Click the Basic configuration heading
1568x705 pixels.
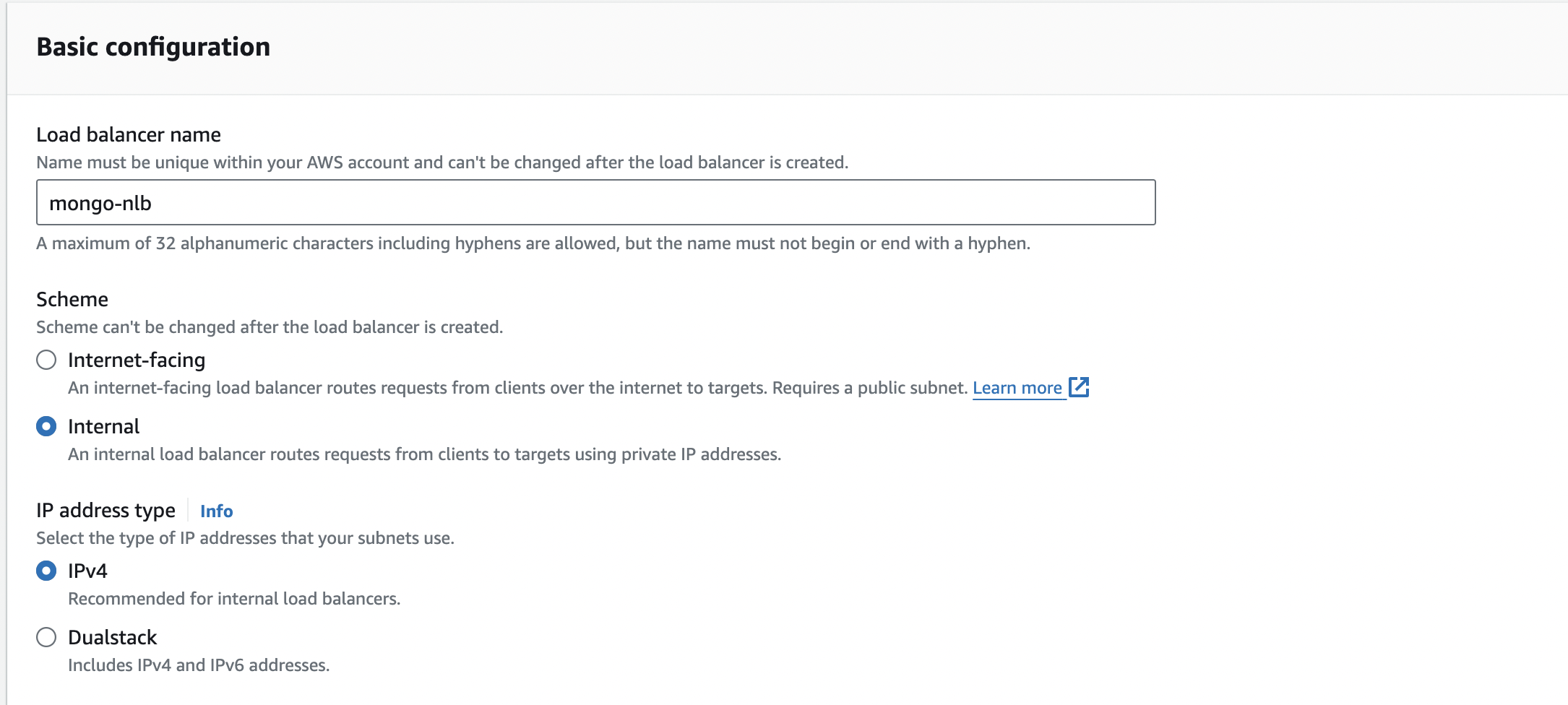(x=153, y=47)
